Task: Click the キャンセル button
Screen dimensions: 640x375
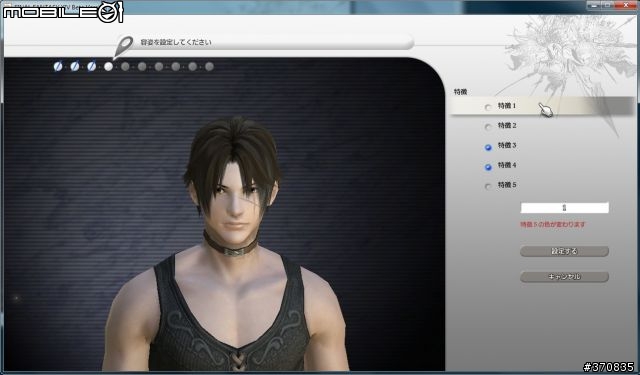Action: click(564, 277)
